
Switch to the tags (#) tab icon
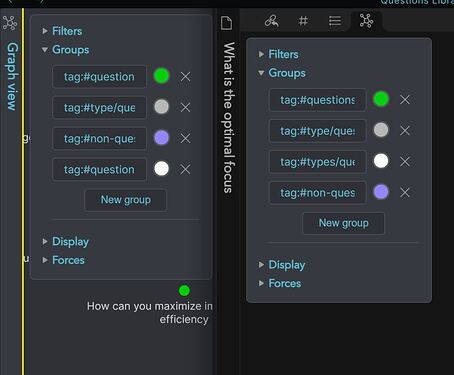tap(303, 21)
